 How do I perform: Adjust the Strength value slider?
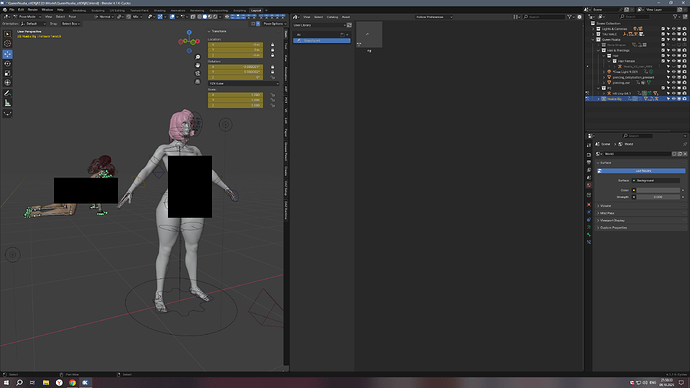point(658,197)
